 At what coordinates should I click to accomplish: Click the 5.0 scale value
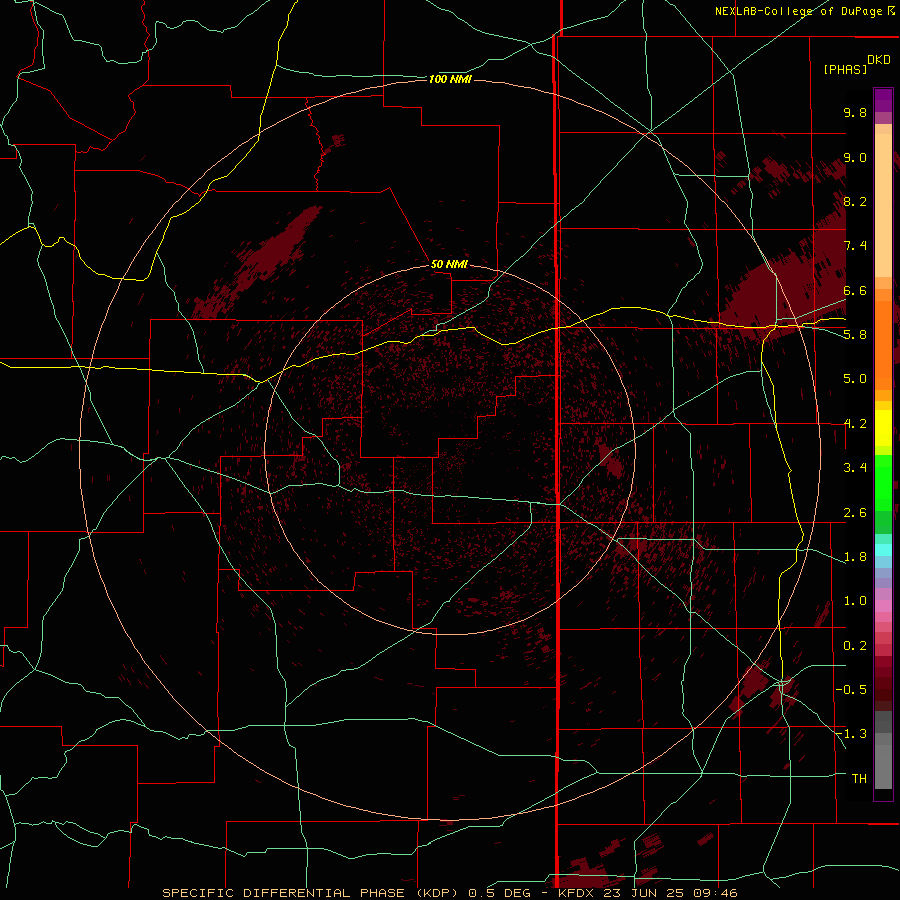coord(855,379)
